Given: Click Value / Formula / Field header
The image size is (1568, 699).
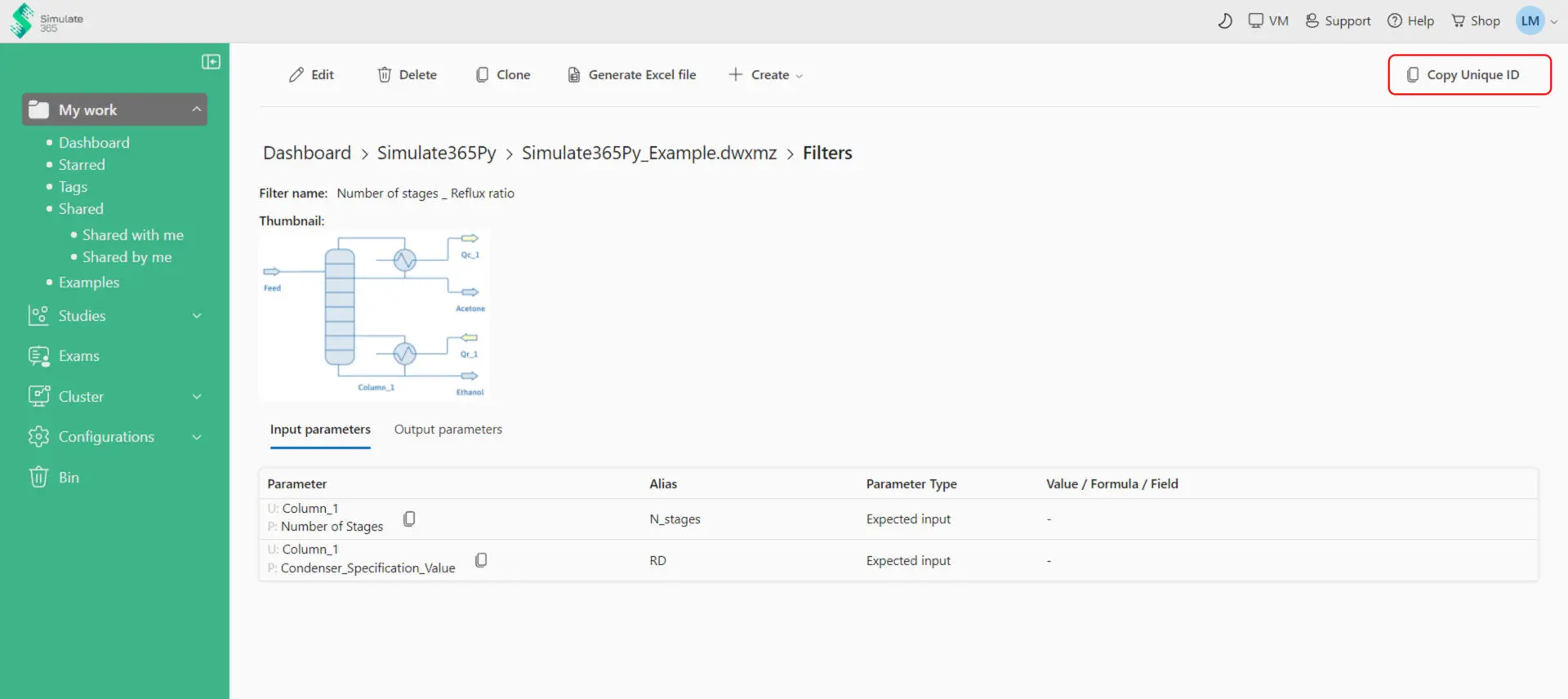Looking at the screenshot, I should coord(1112,484).
